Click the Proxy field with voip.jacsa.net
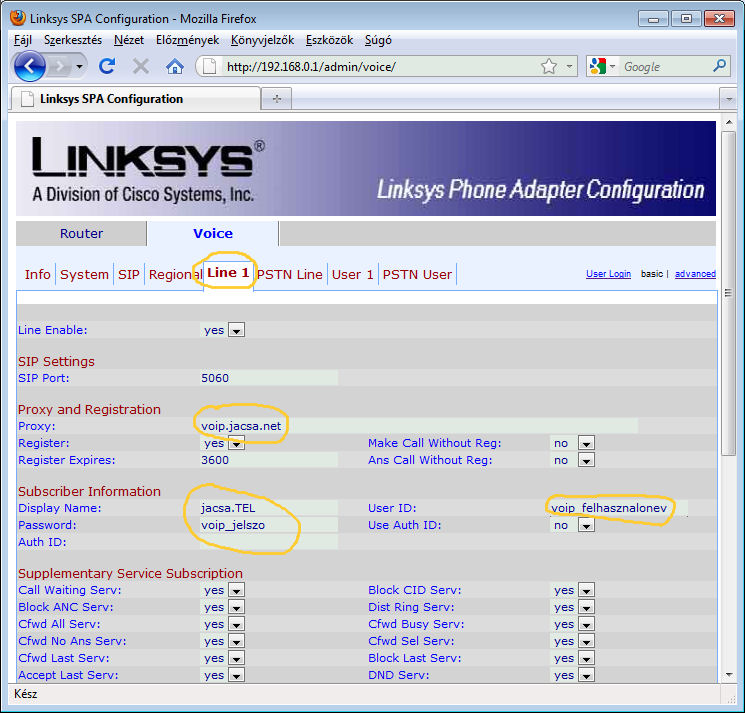The height and width of the screenshot is (713, 745). [419, 426]
